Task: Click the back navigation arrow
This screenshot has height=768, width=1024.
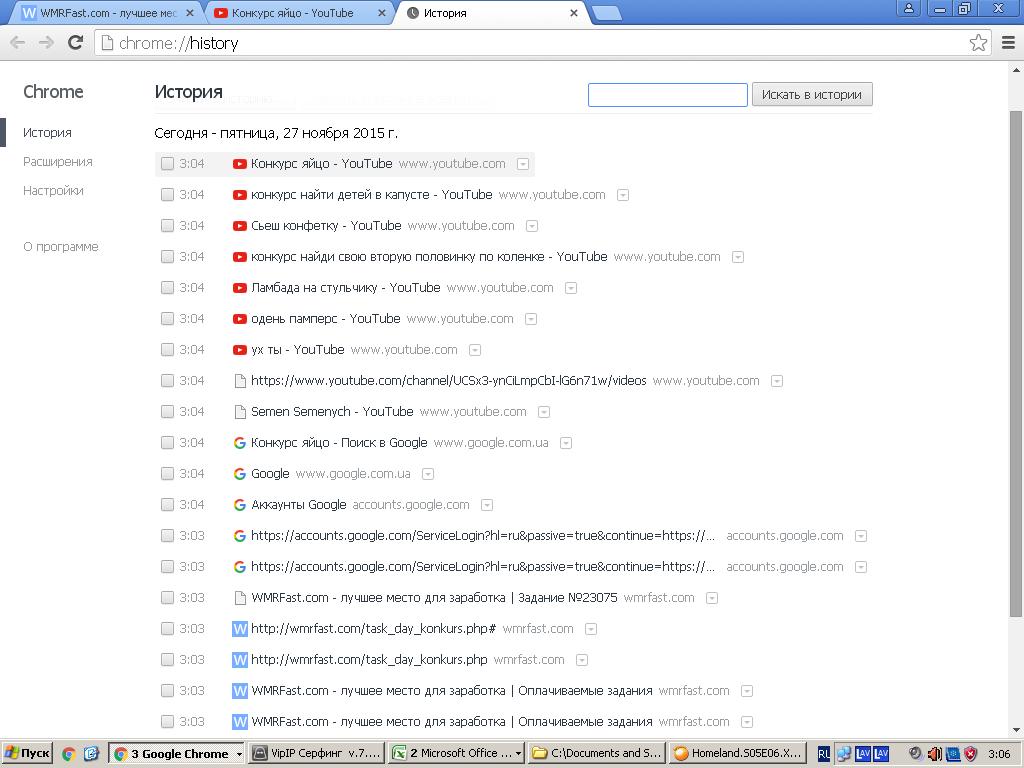Action: point(18,42)
